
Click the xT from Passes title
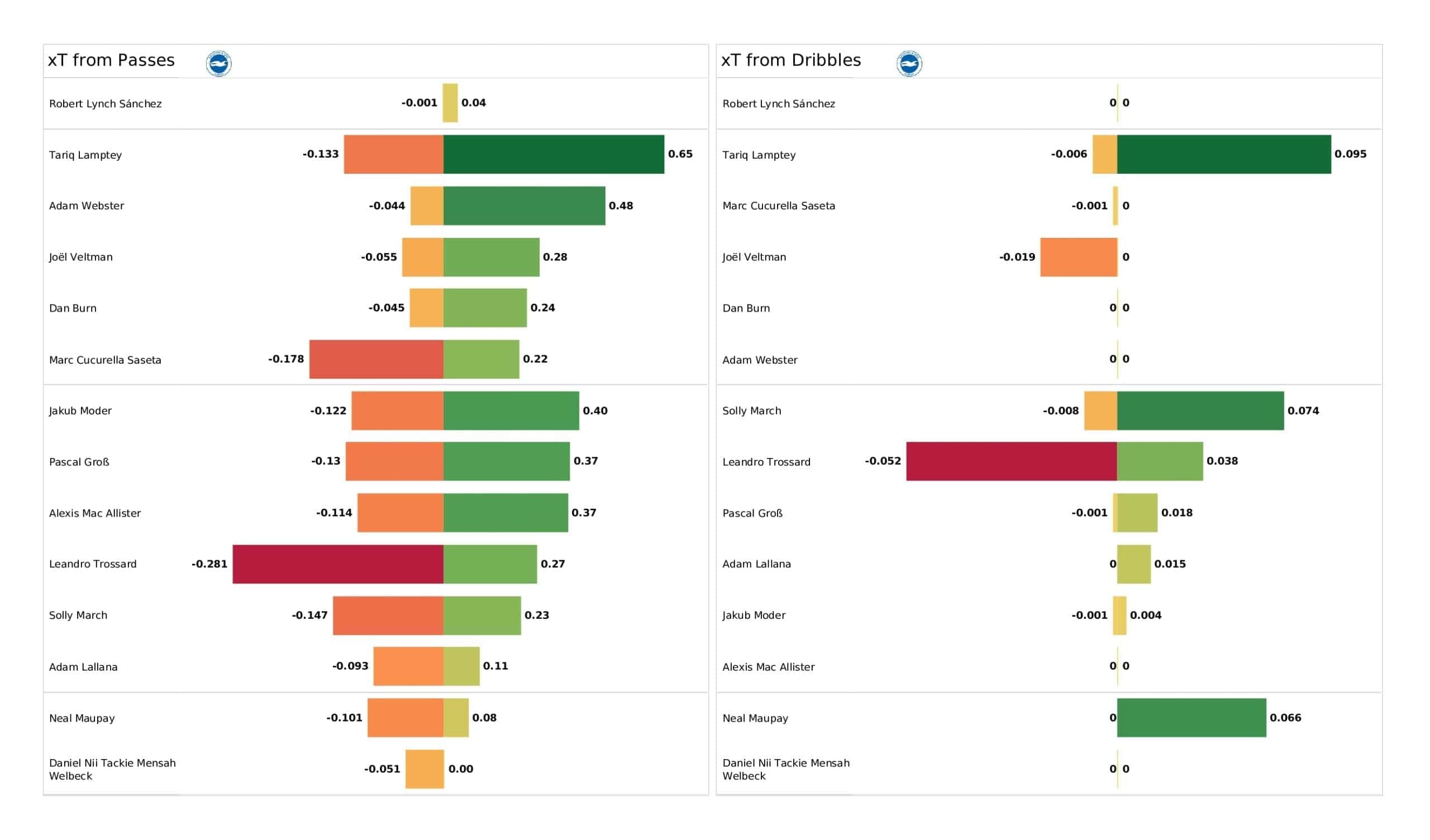tap(111, 60)
